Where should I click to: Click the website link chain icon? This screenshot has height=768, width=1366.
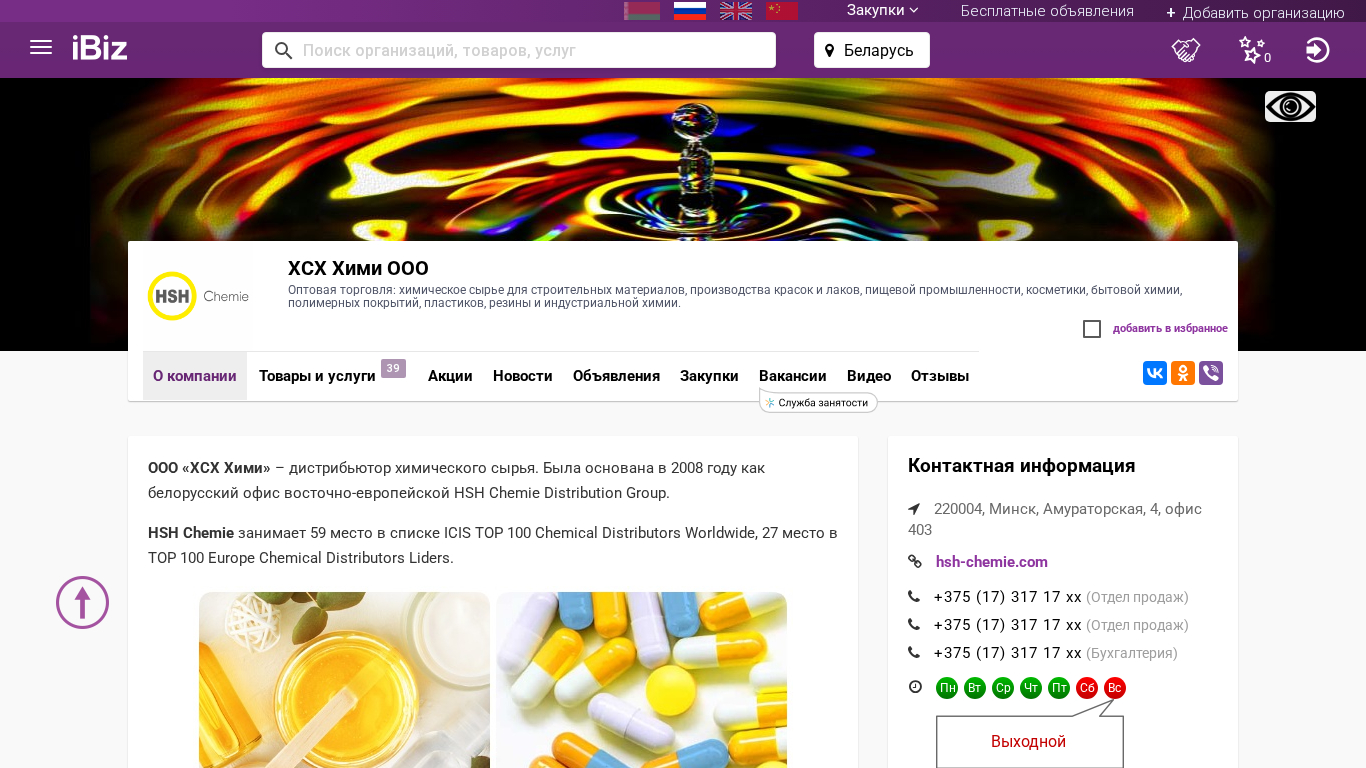tap(914, 562)
